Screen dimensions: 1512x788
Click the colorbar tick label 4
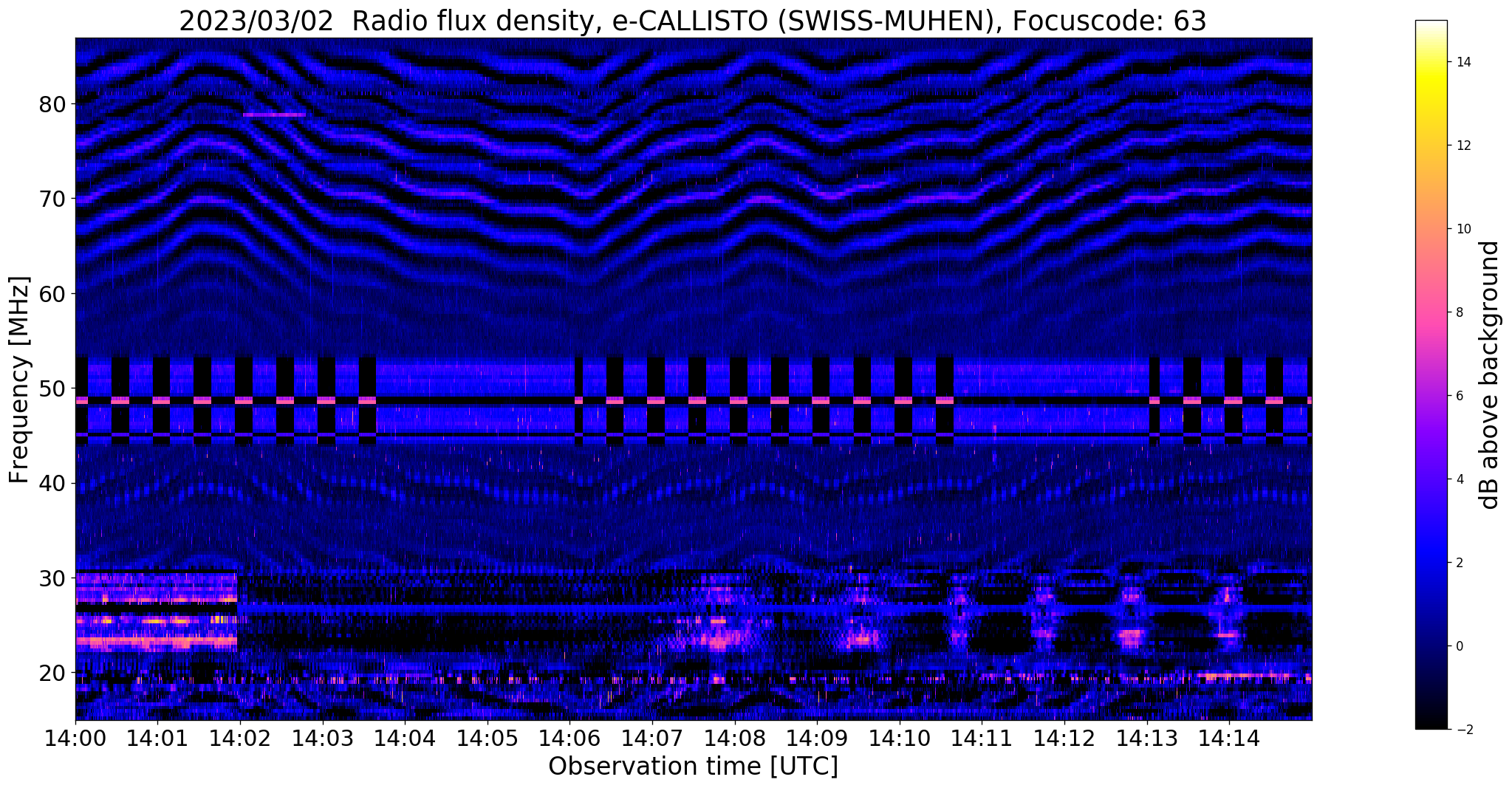pos(1459,479)
